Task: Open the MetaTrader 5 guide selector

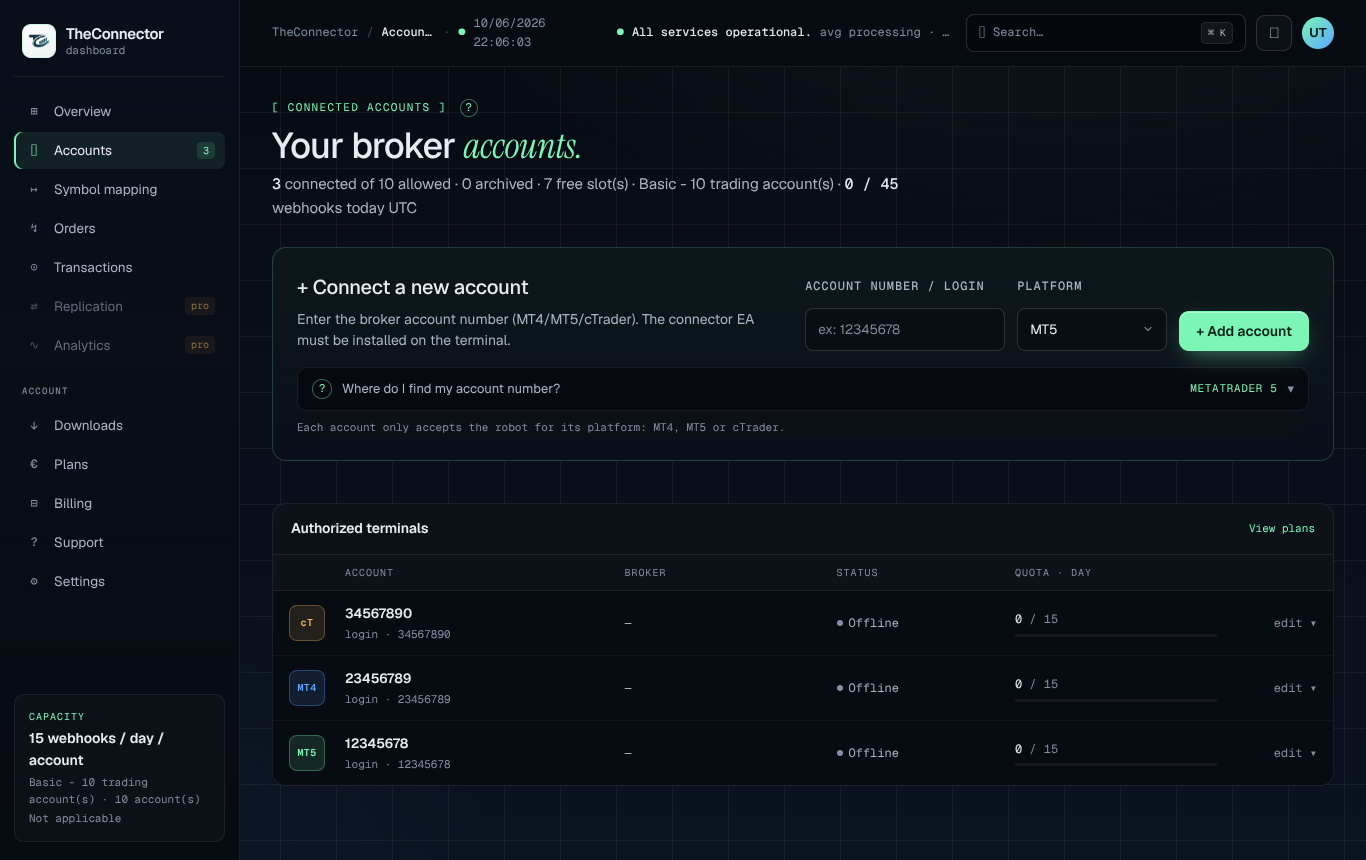Action: click(x=1242, y=389)
